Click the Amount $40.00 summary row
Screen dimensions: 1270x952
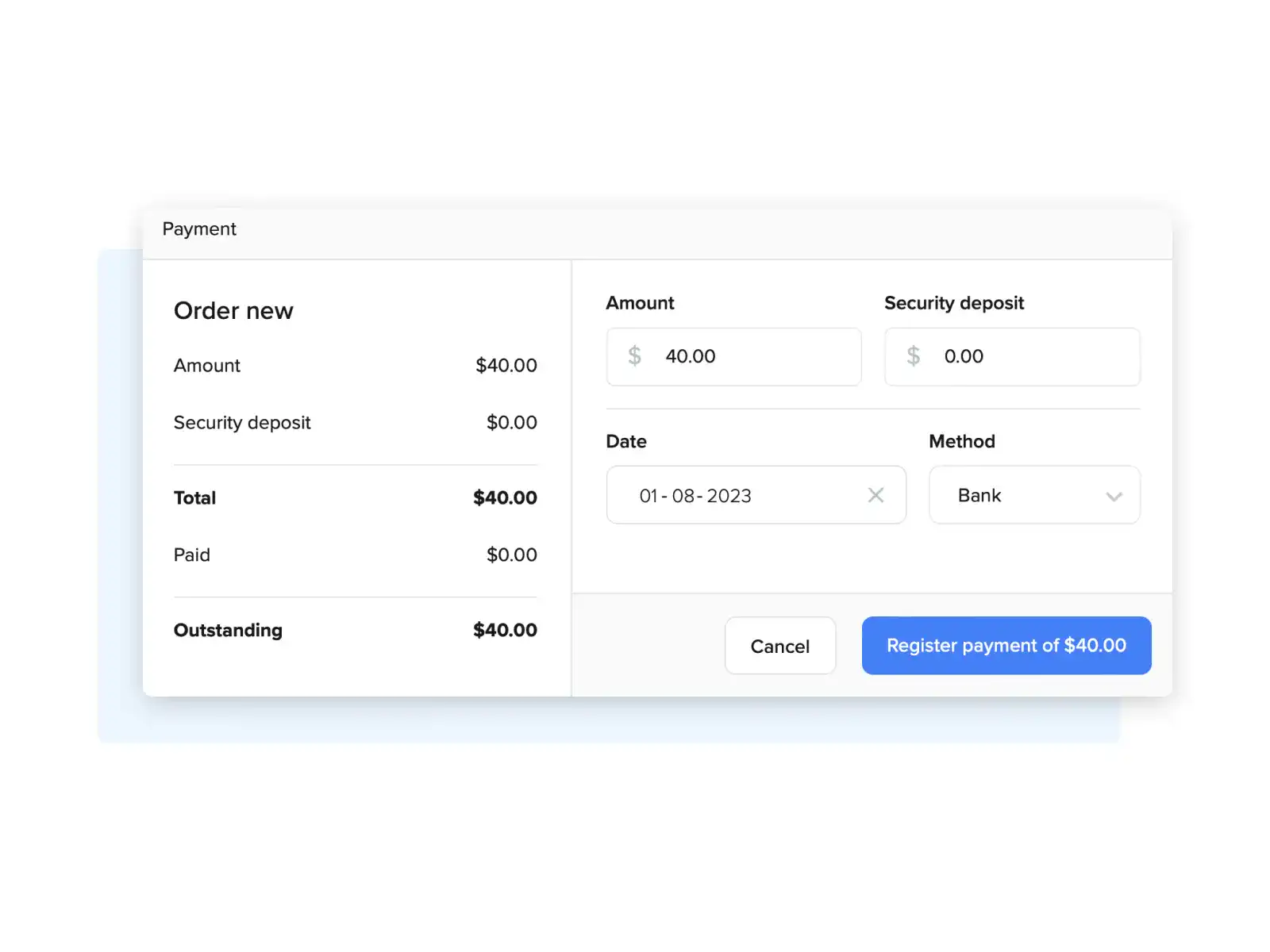(355, 366)
